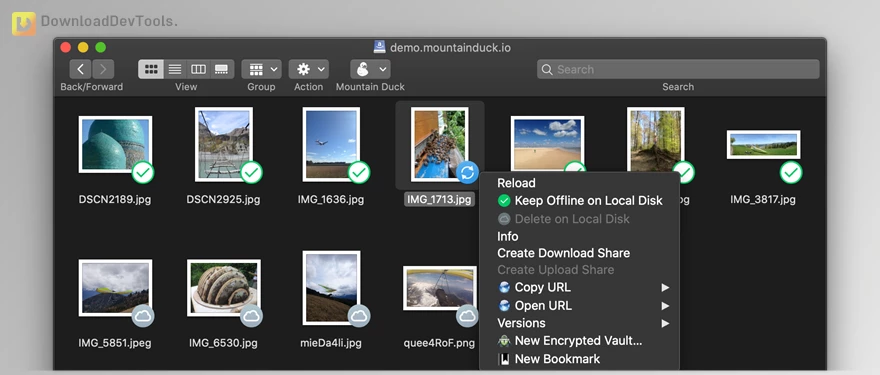The height and width of the screenshot is (375, 880).
Task: Open the Copy URL submenu
Action: pos(579,287)
